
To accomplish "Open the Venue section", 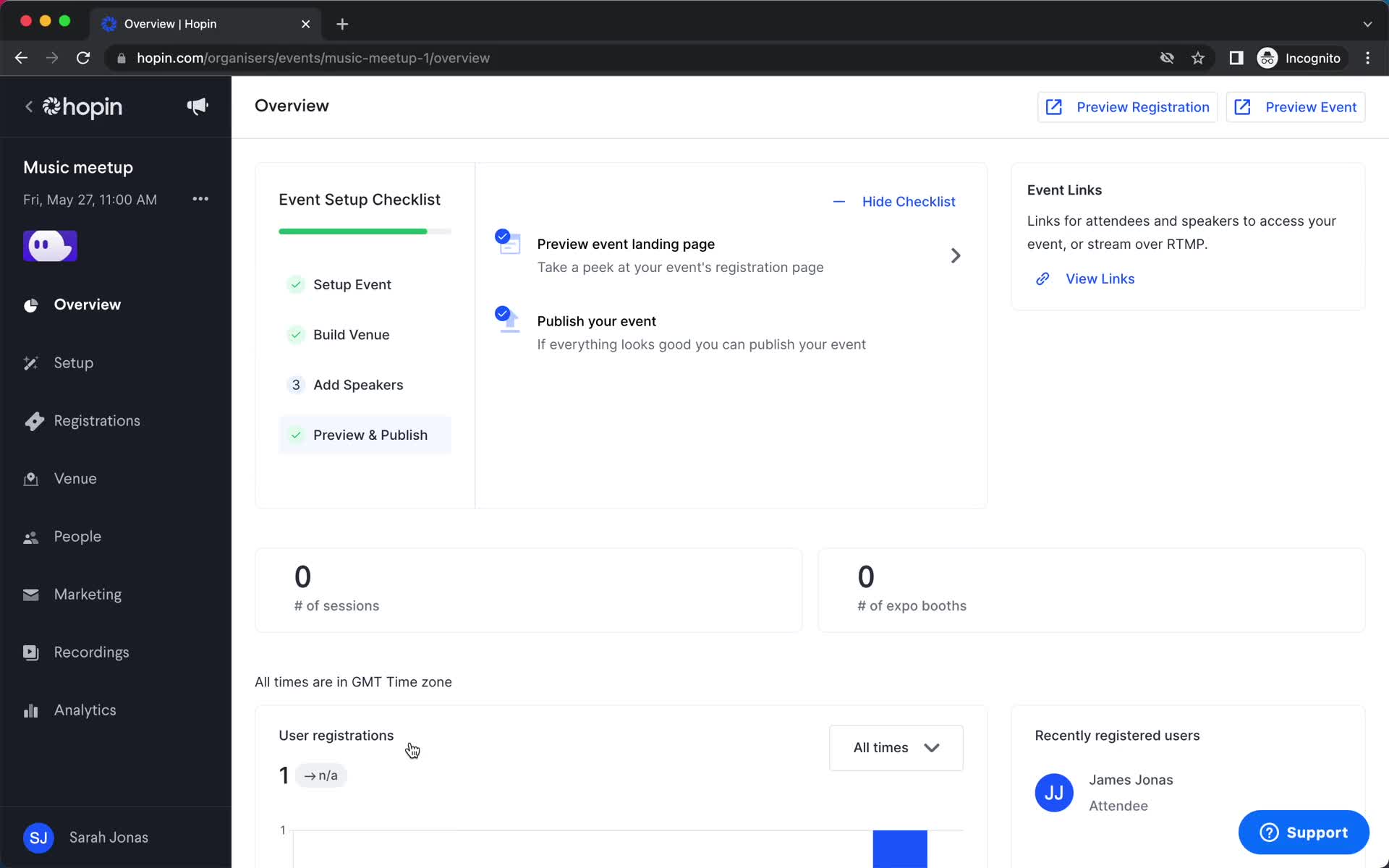I will 76,478.
